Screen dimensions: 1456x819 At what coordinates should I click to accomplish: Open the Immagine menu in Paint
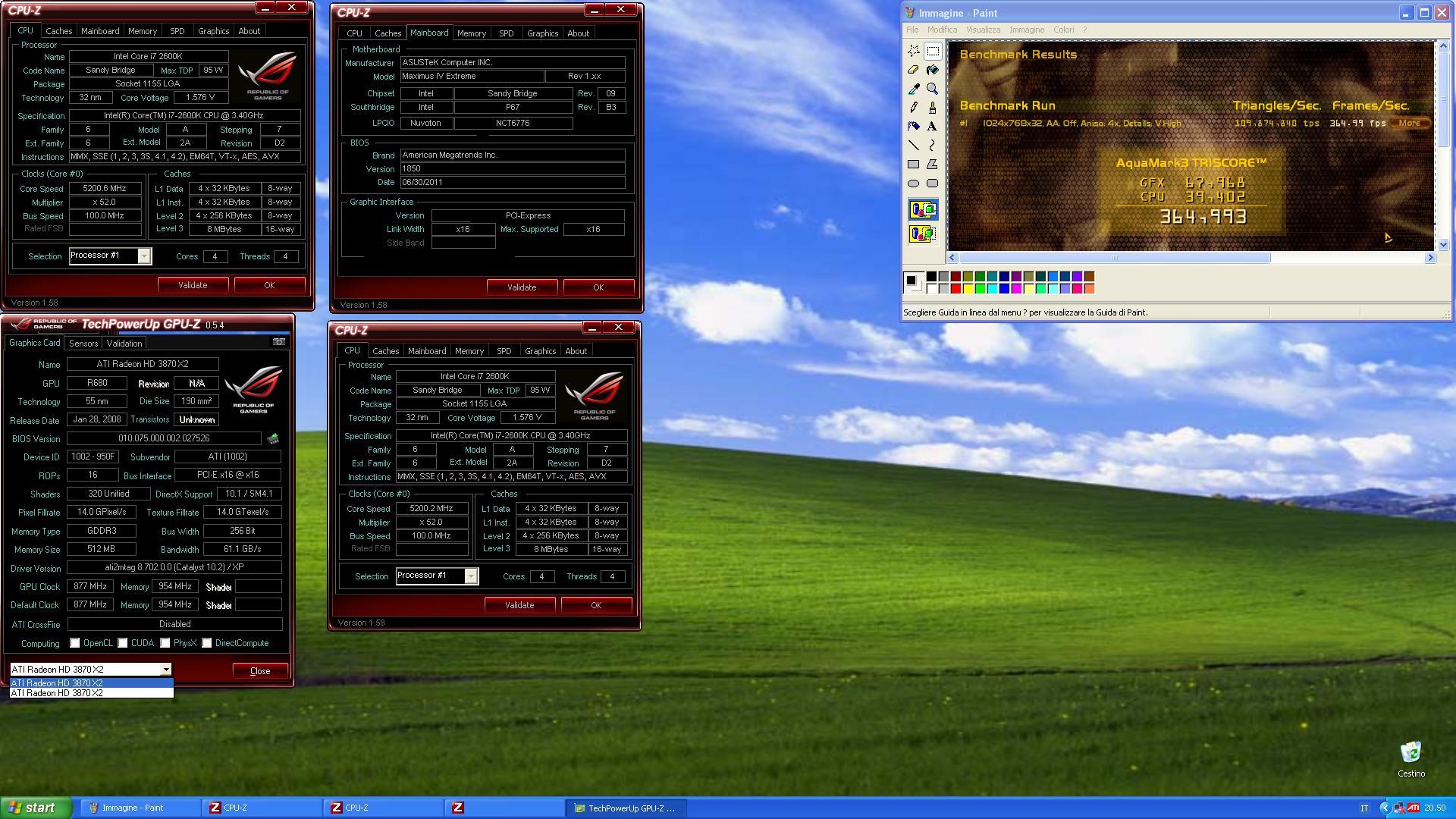point(1026,30)
